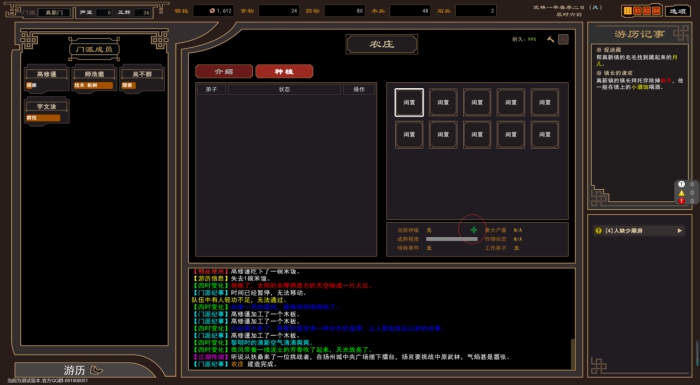Click the red exclamation alert counter icon
The height and width of the screenshot is (385, 700).
click(681, 201)
